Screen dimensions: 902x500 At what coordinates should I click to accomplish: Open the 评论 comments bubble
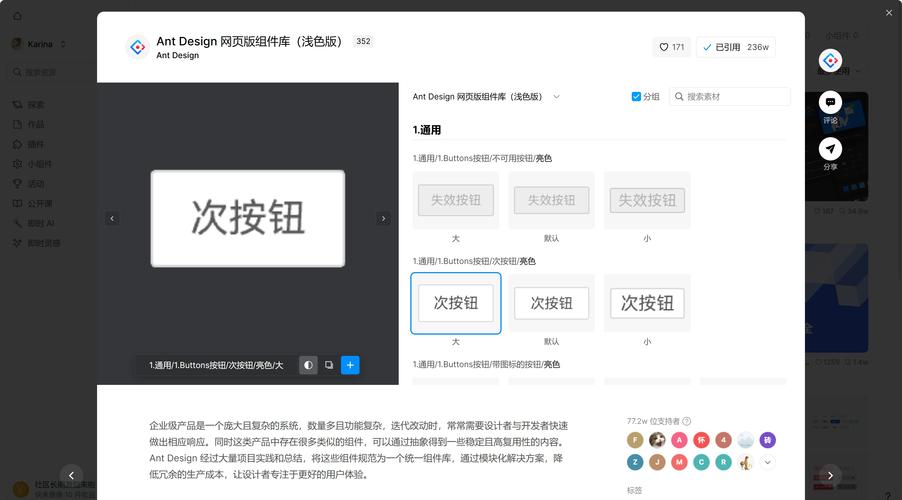pos(830,102)
